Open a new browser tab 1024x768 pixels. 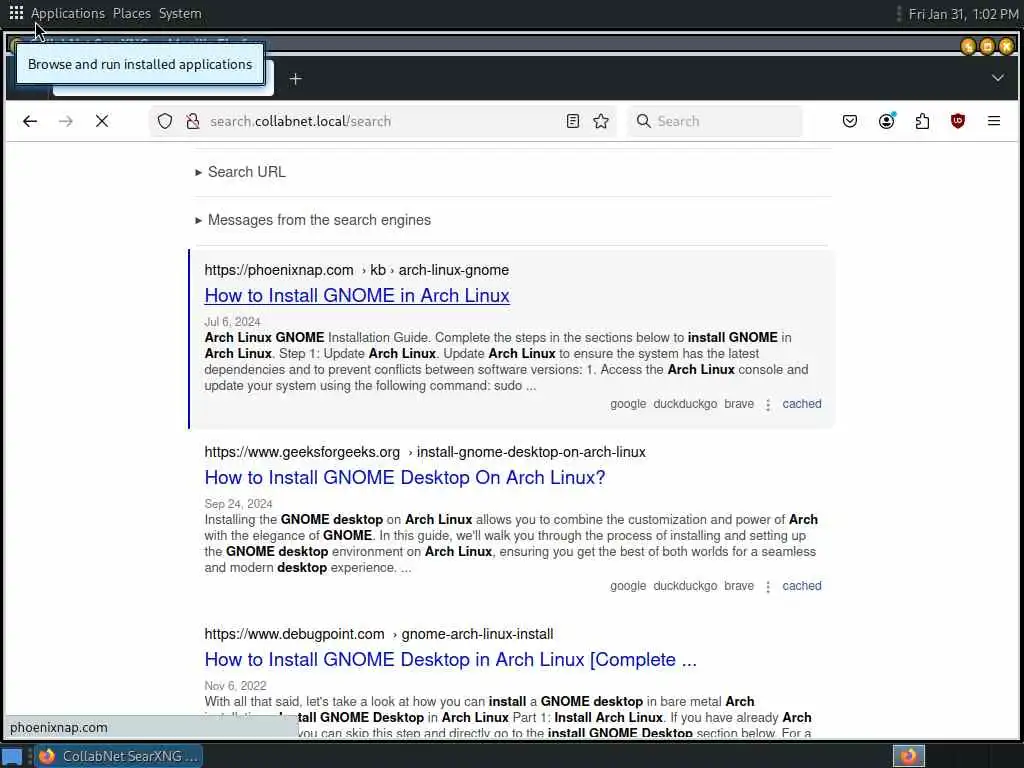[295, 79]
